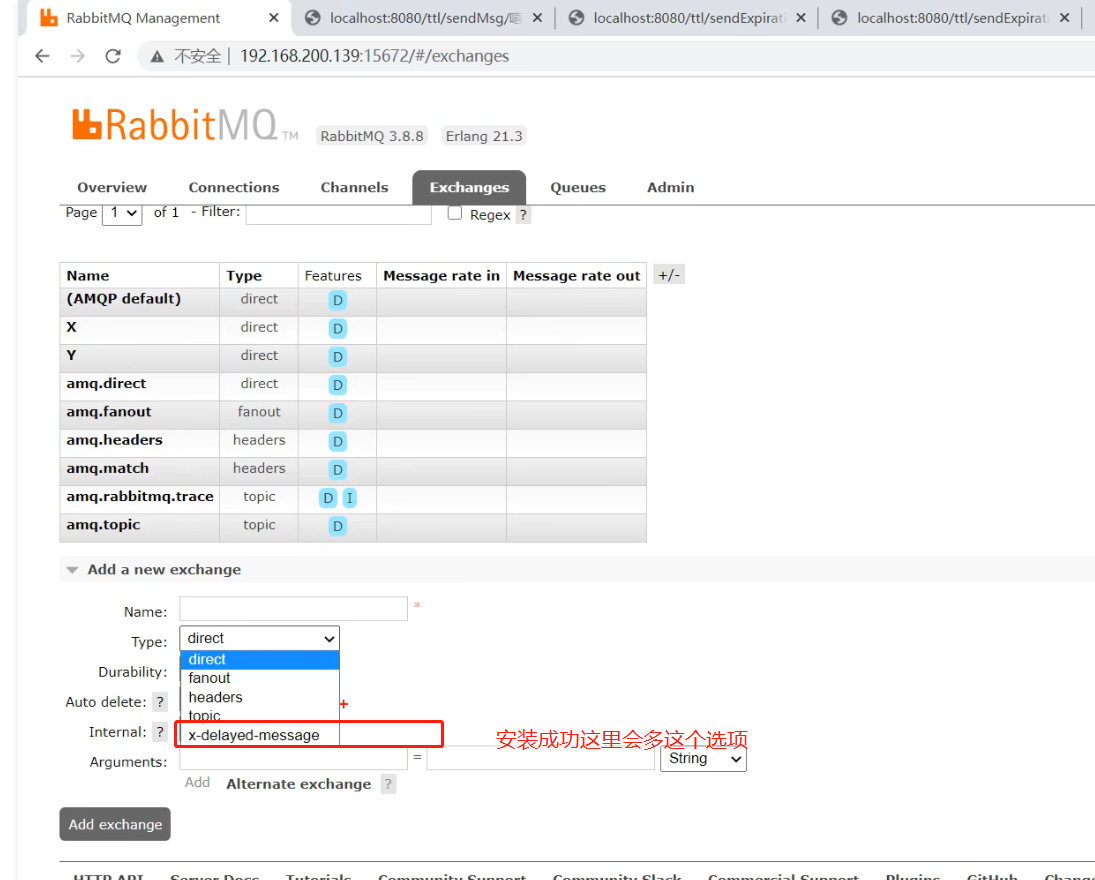Click the RabbitMQ 3.8.8 version label
Screen dimensions: 1095x880
pos(372,136)
